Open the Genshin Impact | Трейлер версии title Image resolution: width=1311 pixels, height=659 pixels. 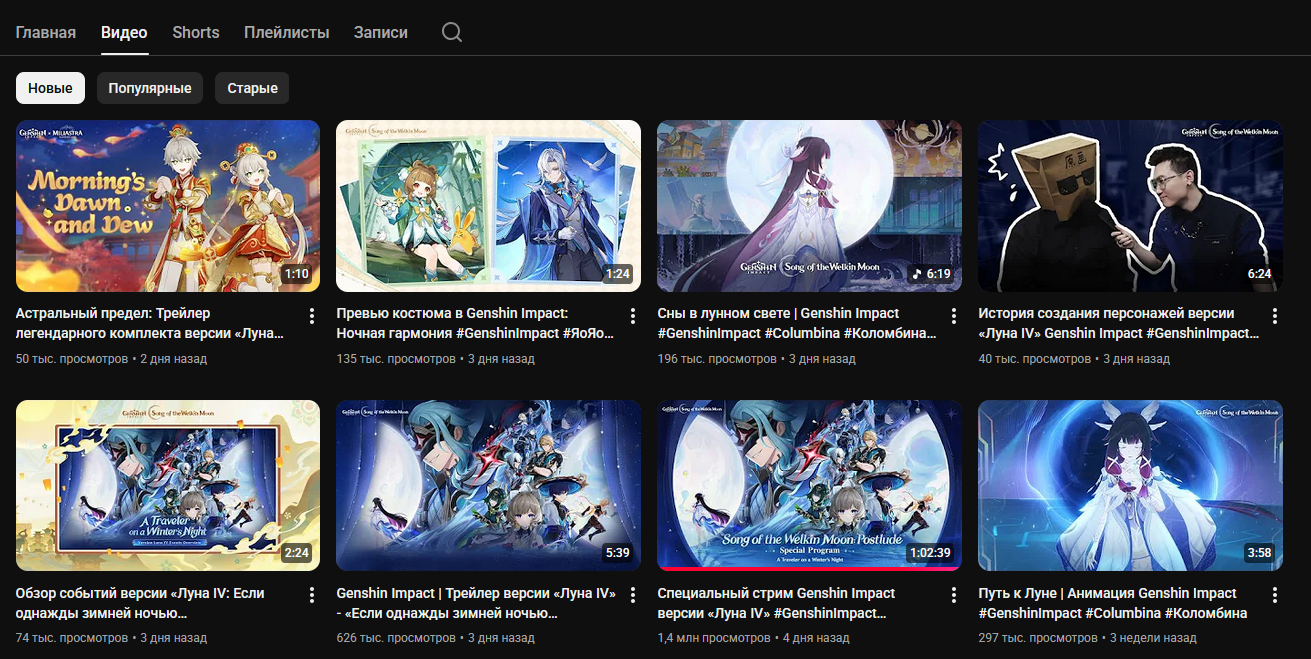point(476,603)
